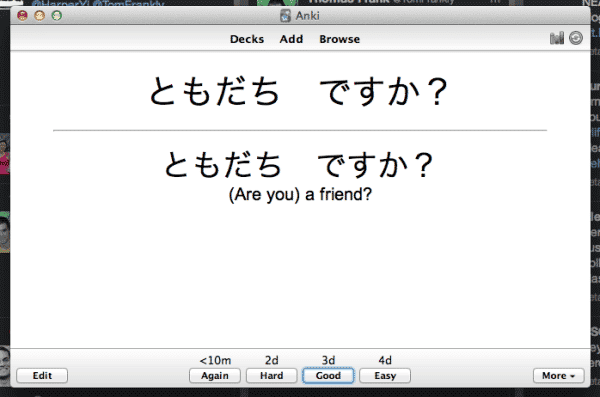Select the answer text '(Are you) a friend?'
Viewport: 600px width, 397px height.
coord(300,194)
